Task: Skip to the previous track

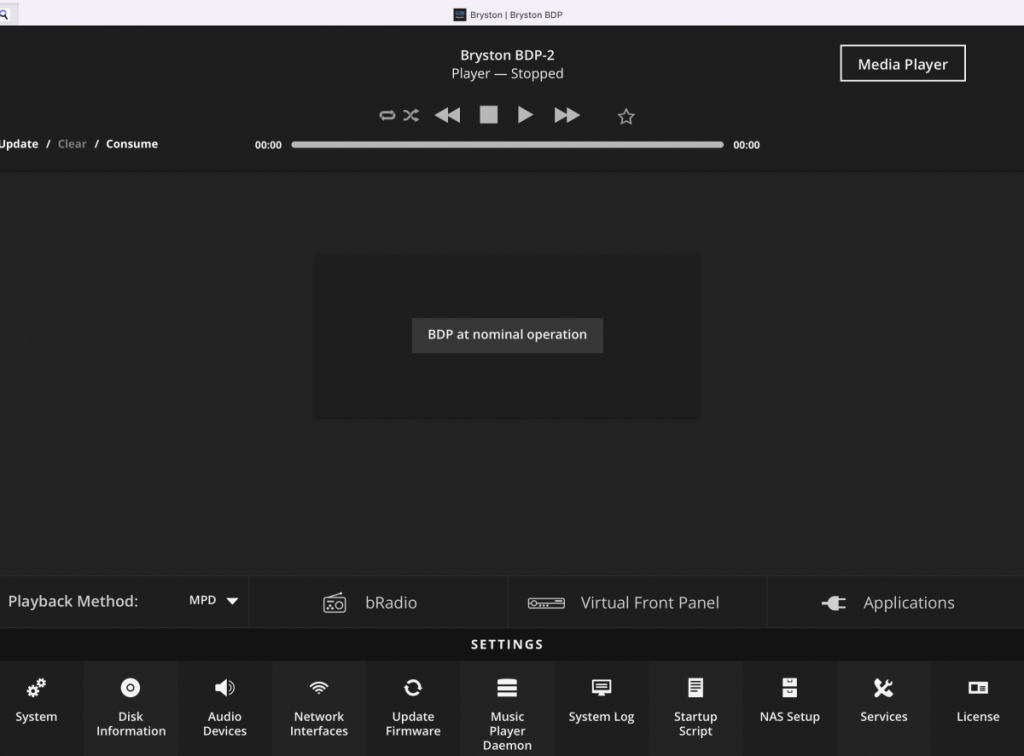Action: (x=447, y=116)
